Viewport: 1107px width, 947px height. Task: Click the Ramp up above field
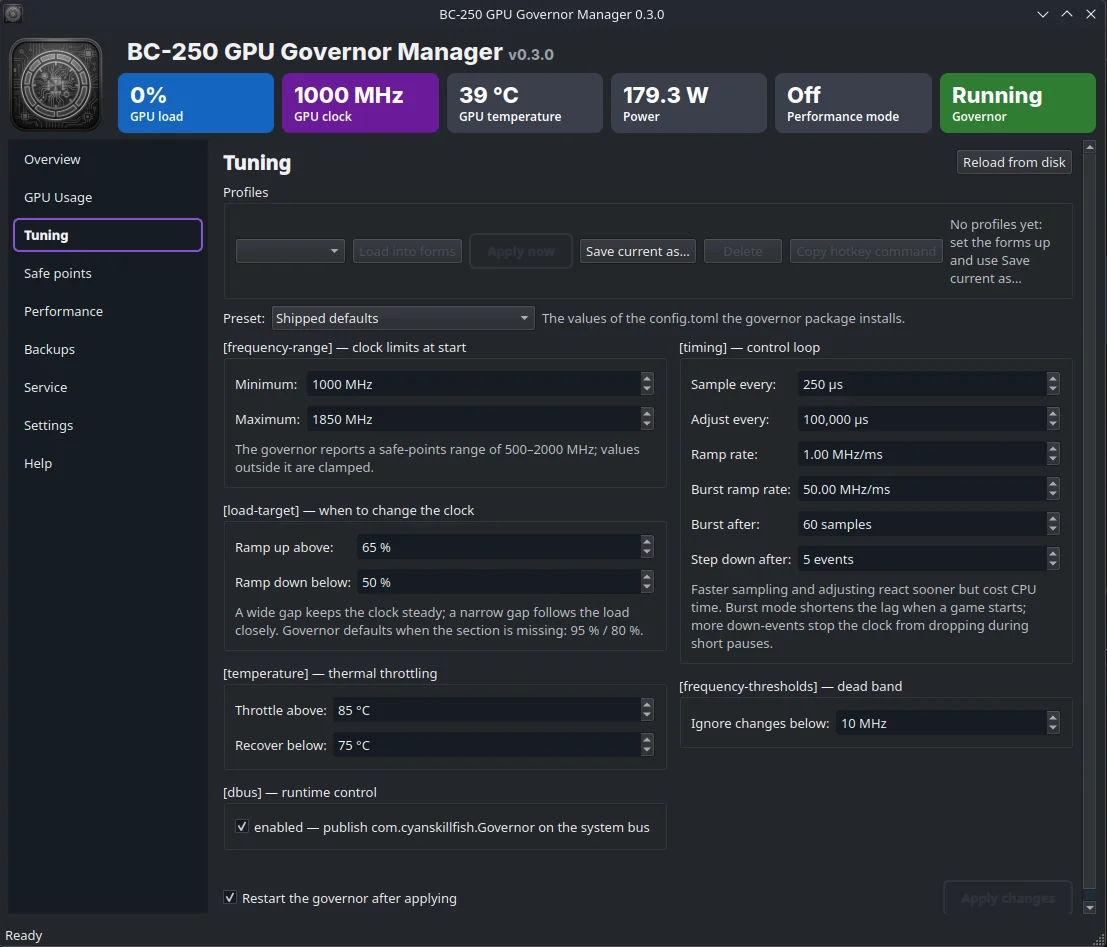click(505, 547)
